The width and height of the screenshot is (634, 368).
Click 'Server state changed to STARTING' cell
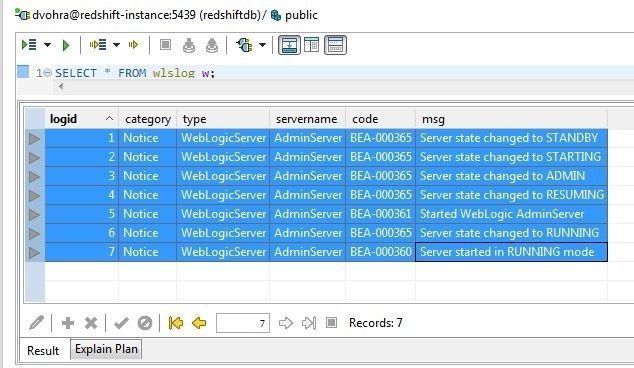(511, 157)
